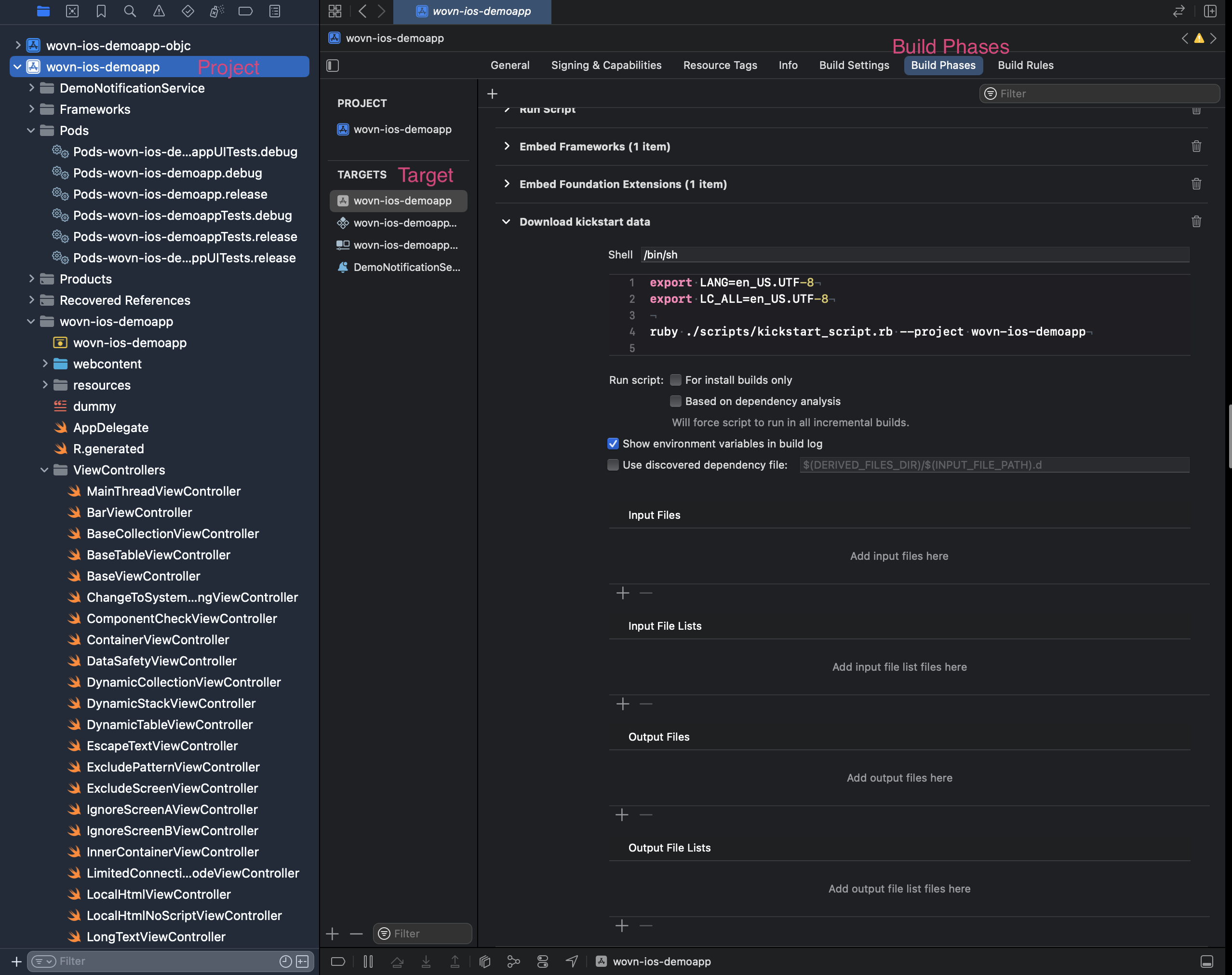This screenshot has width=1232, height=975.
Task: Expand wovn-ios-demoapp-objc project
Action: pyautogui.click(x=18, y=45)
